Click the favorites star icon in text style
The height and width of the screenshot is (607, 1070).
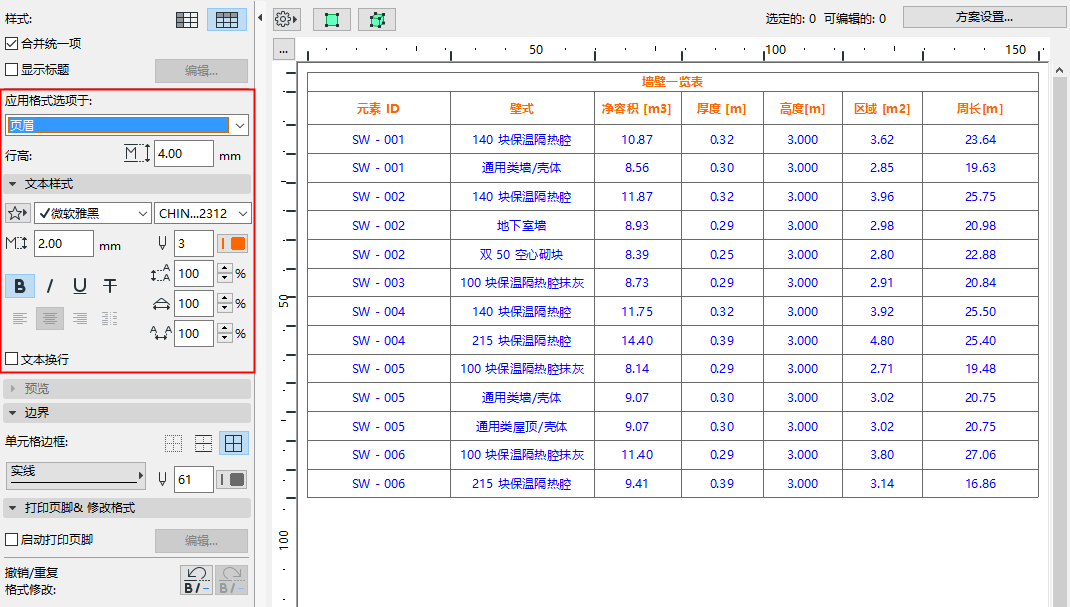pos(18,213)
